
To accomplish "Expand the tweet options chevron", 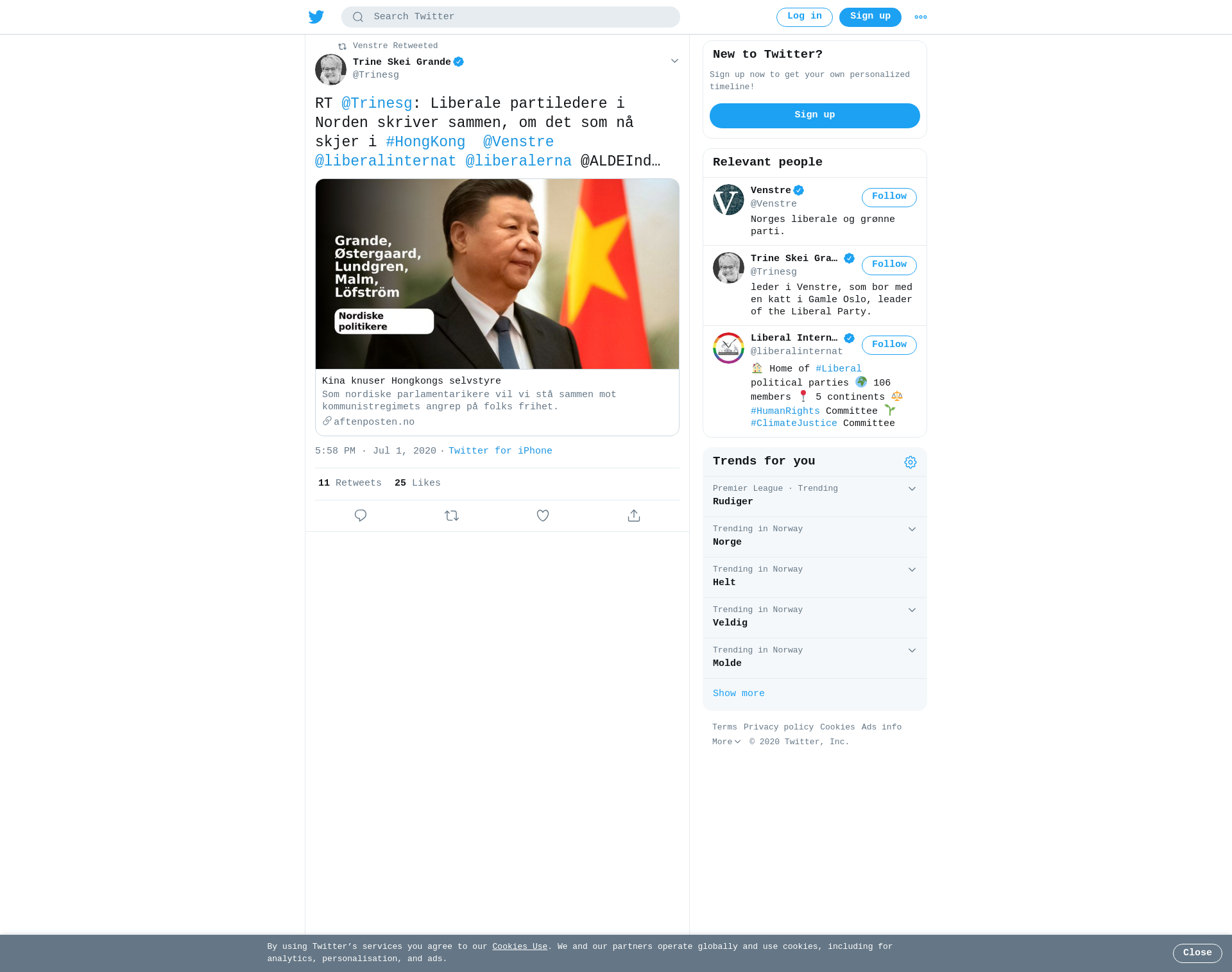I will [x=674, y=61].
